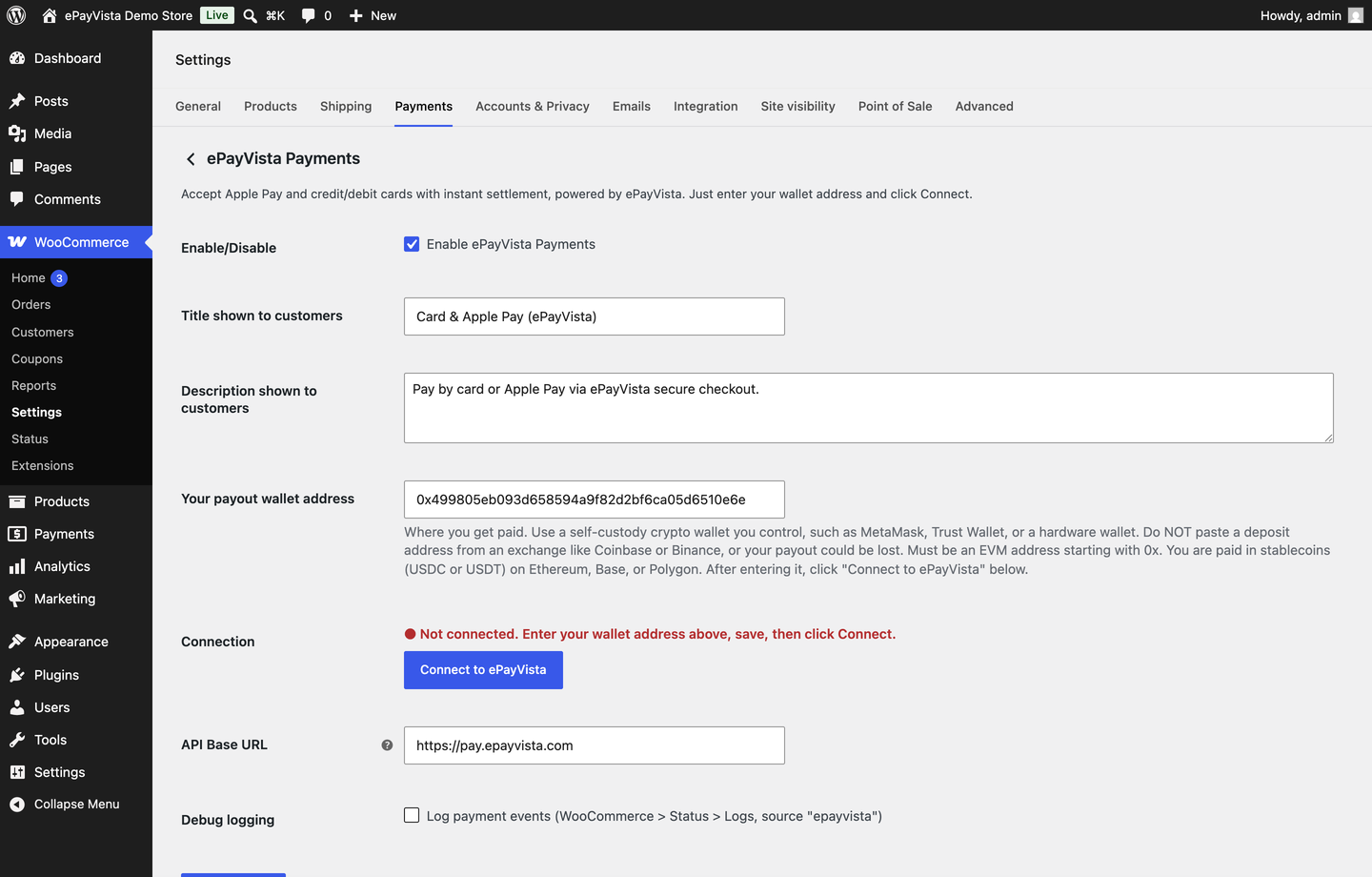Screen dimensions: 1372x877
Task: Click the ePayVista Demo Store site name
Action: 129,15
